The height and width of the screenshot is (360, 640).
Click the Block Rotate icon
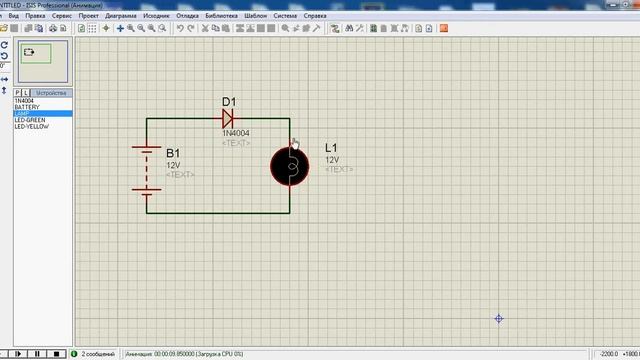(260, 28)
